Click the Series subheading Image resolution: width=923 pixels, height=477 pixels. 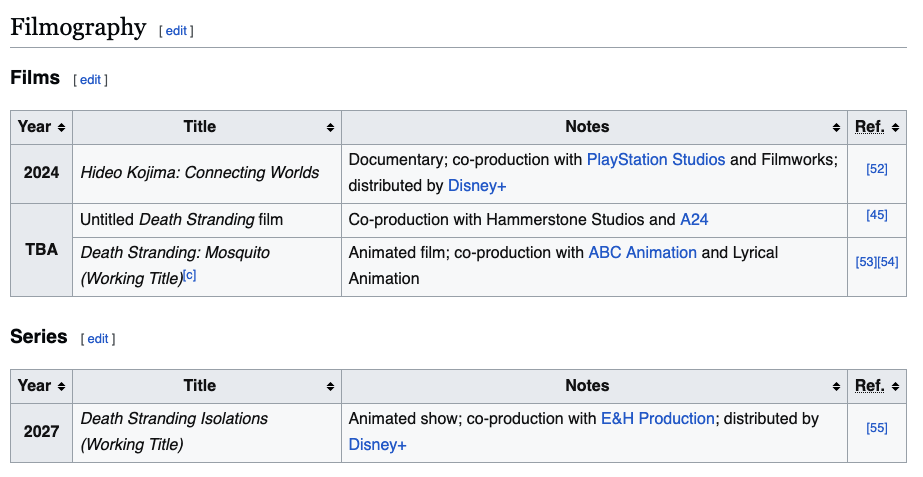pos(39,337)
